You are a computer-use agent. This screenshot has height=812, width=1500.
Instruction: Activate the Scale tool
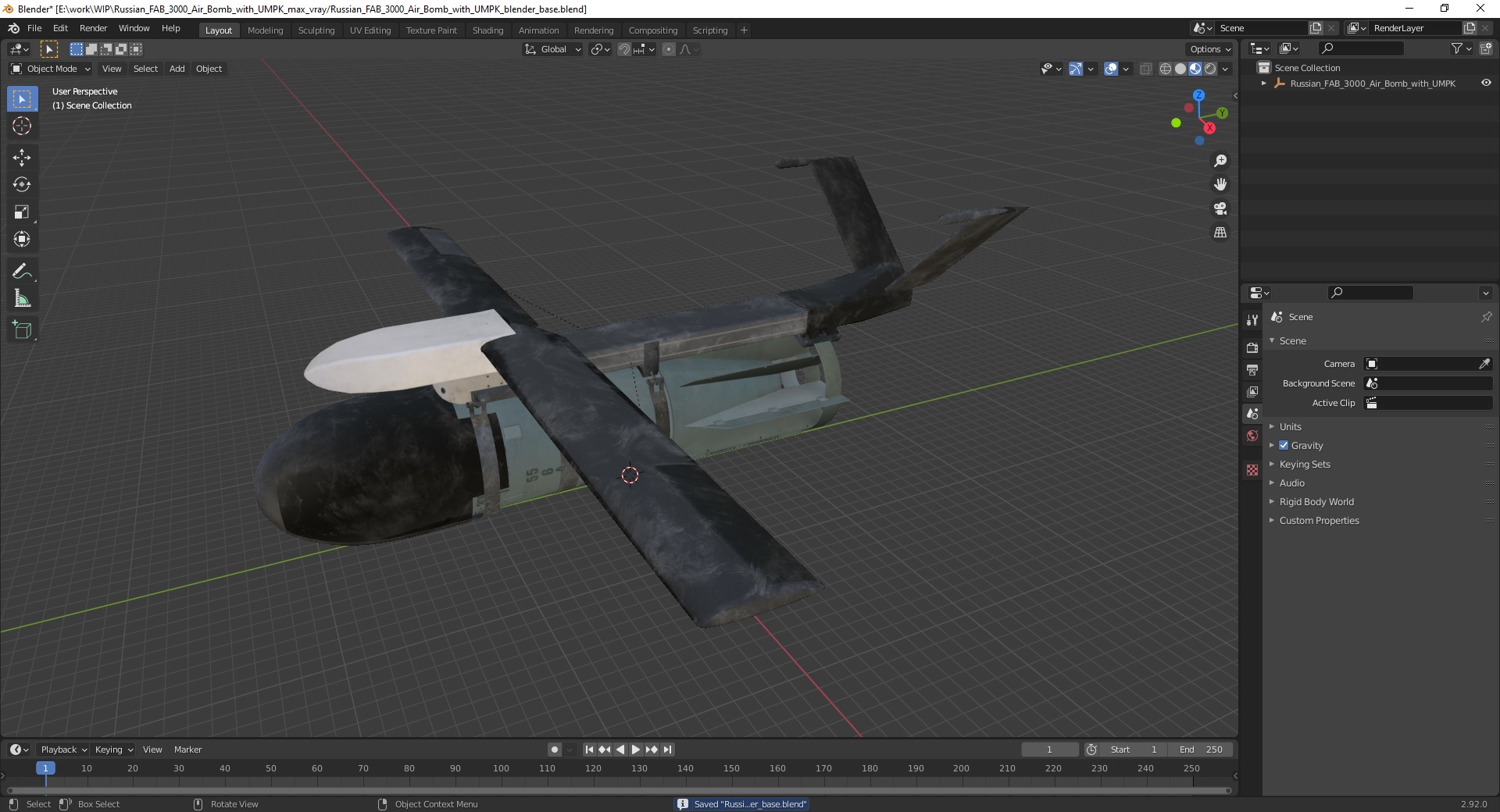click(22, 212)
